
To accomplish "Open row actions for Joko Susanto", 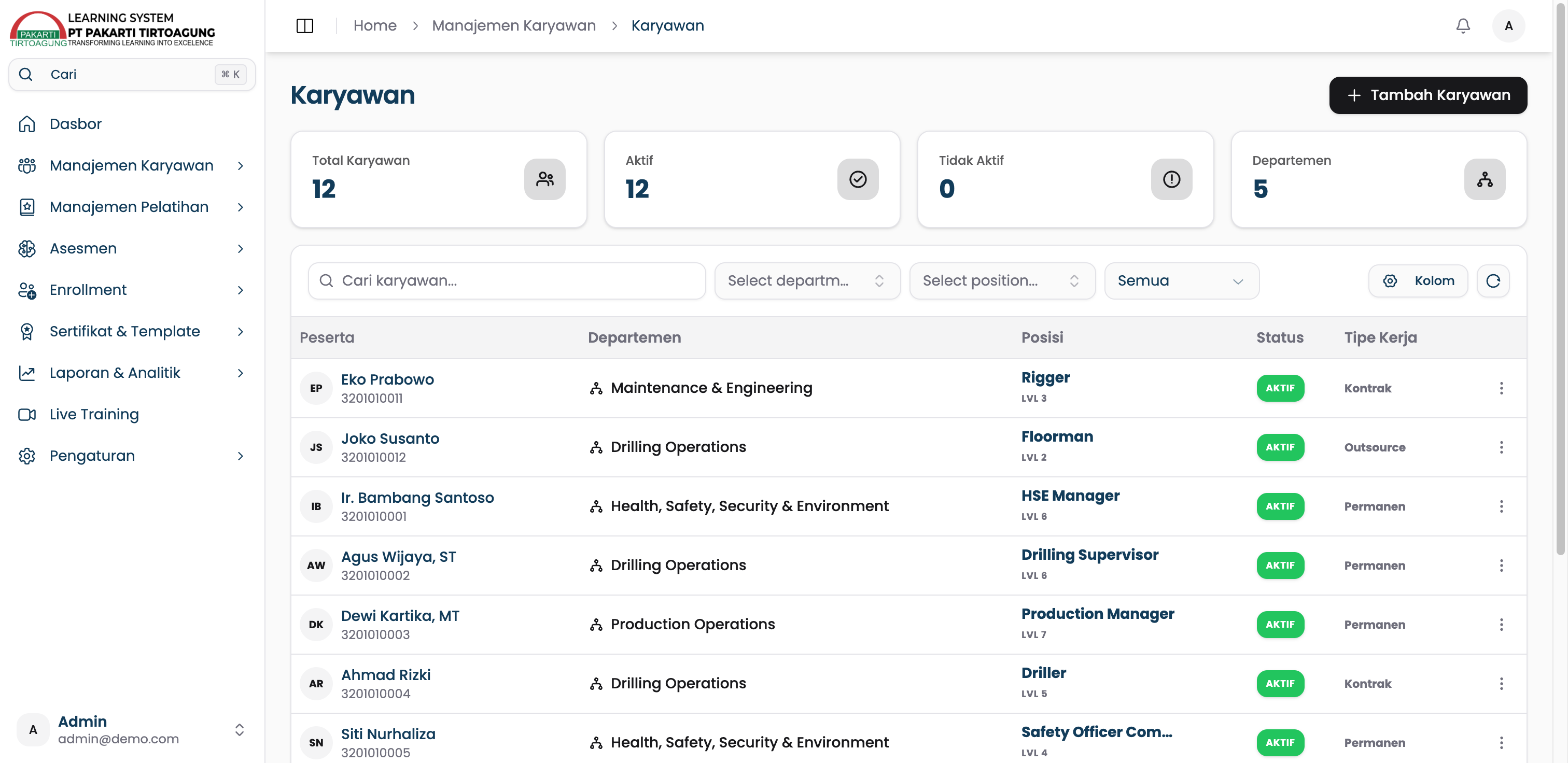I will point(1501,447).
